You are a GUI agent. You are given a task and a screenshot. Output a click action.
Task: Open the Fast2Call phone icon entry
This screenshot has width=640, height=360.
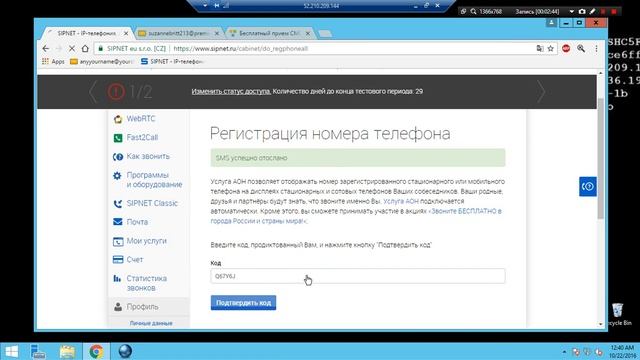click(x=118, y=138)
